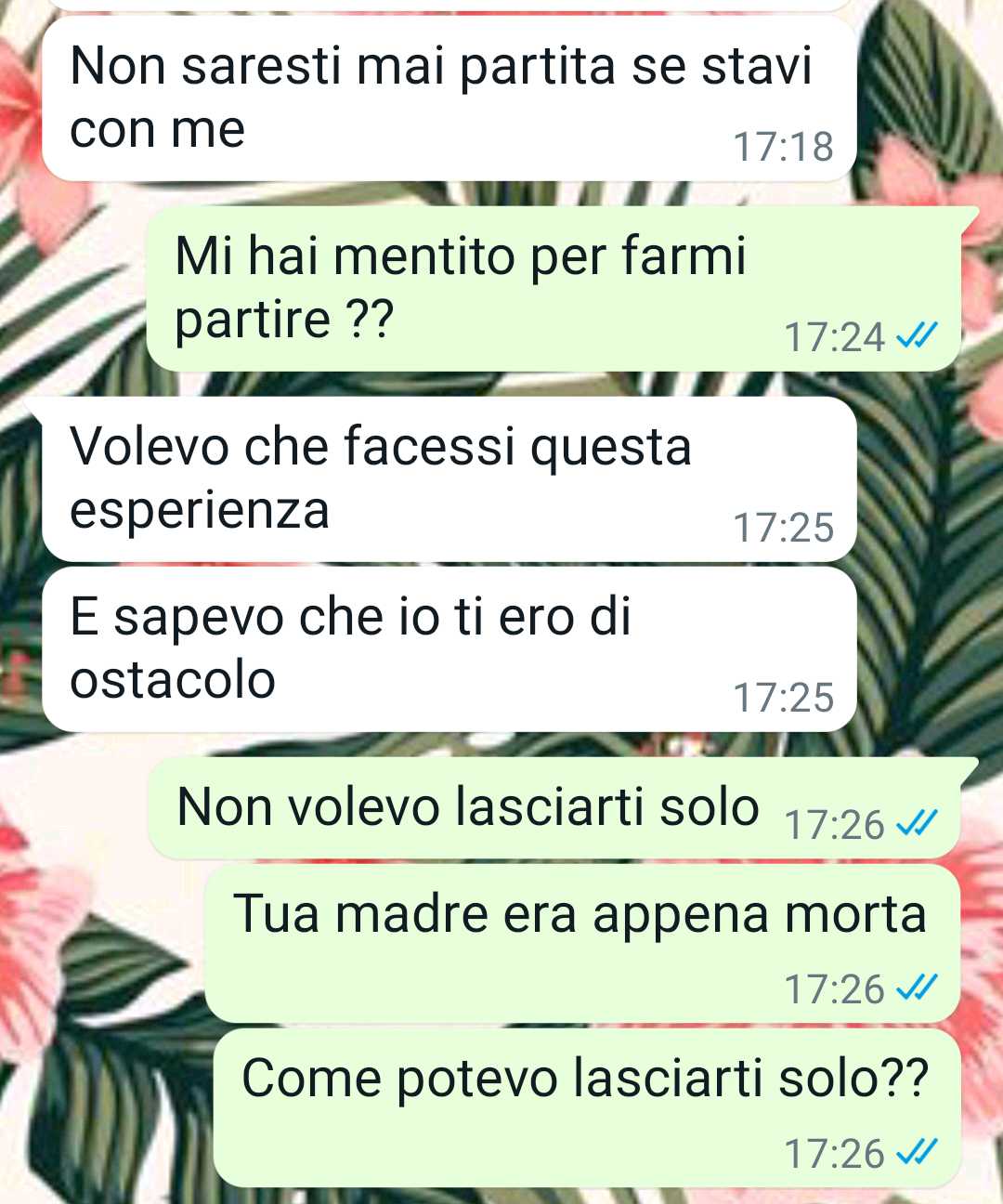Tap the 17:26 time next to 'lasciarti solo'
Image resolution: width=1003 pixels, height=1204 pixels.
835,824
